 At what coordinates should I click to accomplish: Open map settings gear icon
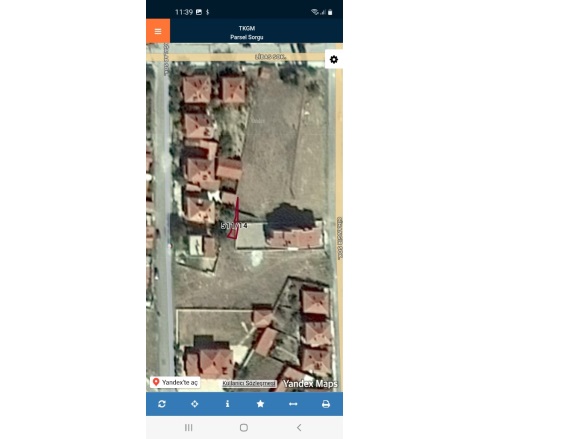pos(334,60)
